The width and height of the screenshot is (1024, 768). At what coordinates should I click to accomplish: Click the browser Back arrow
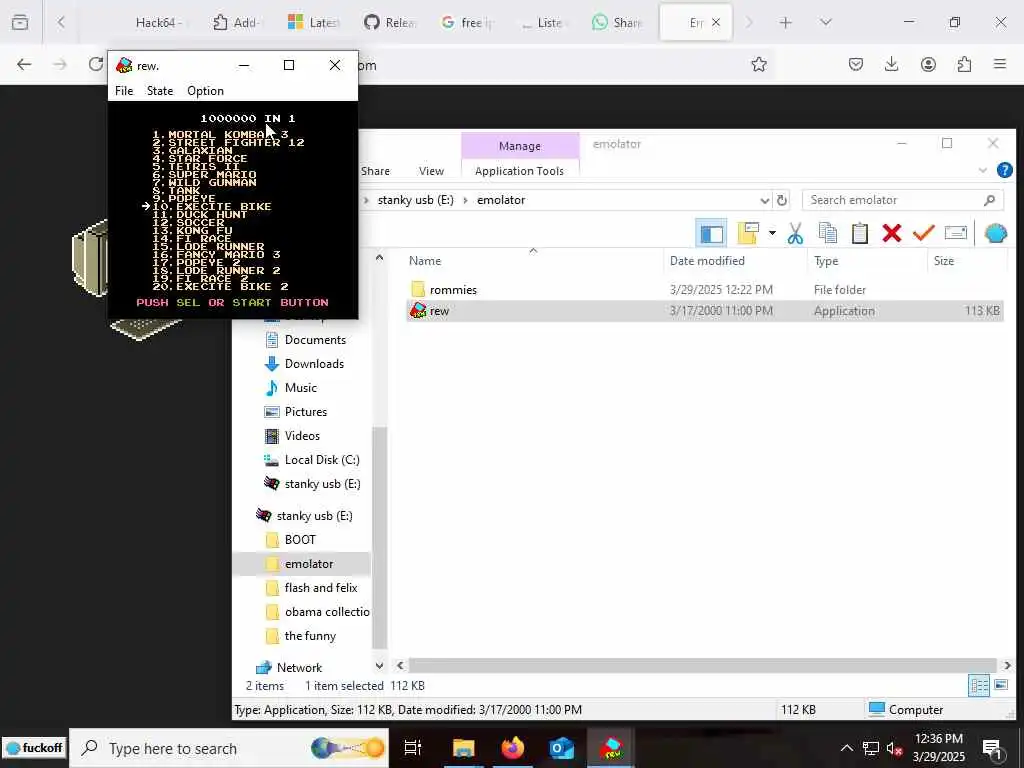click(x=24, y=64)
